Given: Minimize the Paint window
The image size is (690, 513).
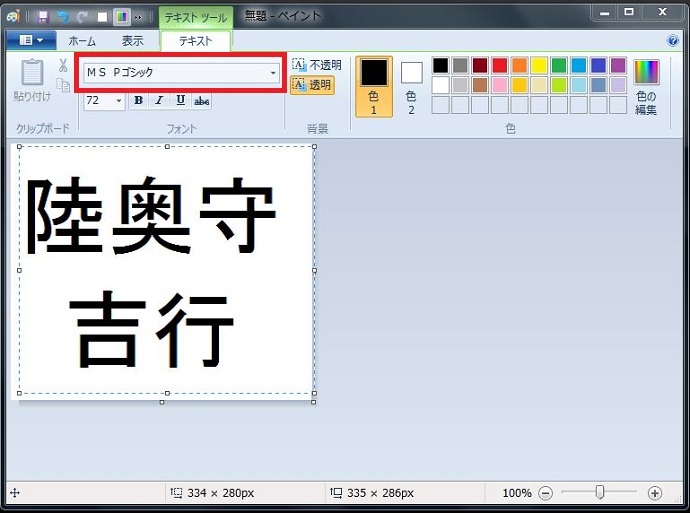Looking at the screenshot, I should click(605, 12).
